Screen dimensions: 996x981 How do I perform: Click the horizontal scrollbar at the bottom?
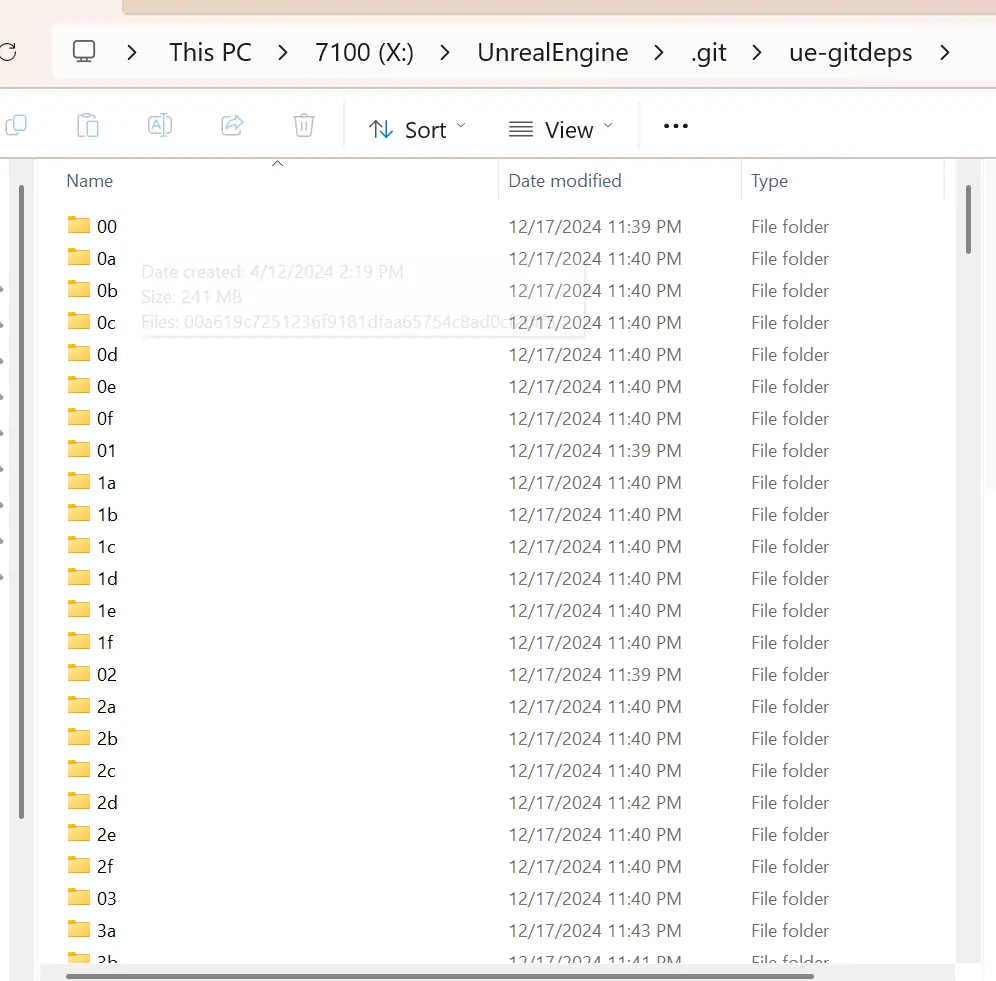click(x=440, y=975)
